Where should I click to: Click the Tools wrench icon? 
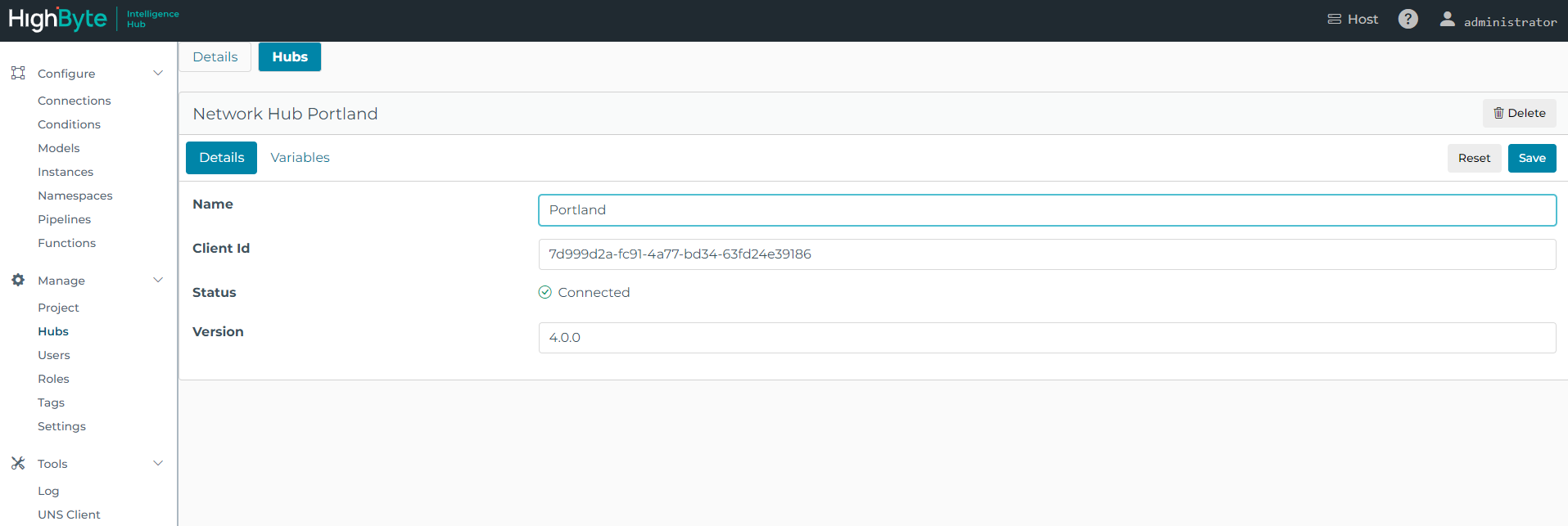pyautogui.click(x=18, y=463)
